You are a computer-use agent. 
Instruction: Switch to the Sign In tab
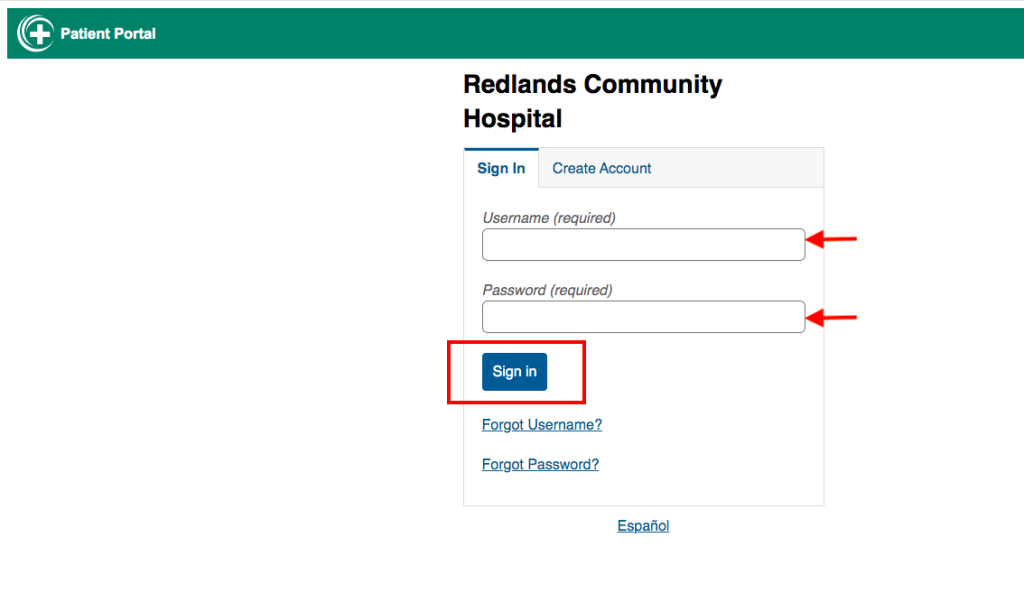(501, 168)
